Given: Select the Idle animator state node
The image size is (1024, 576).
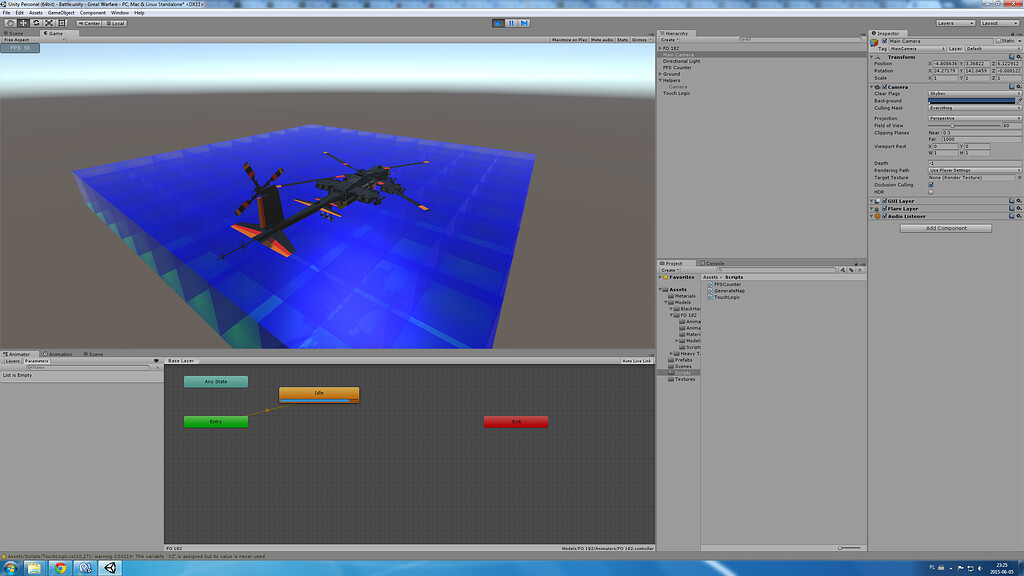Looking at the screenshot, I should (x=319, y=394).
